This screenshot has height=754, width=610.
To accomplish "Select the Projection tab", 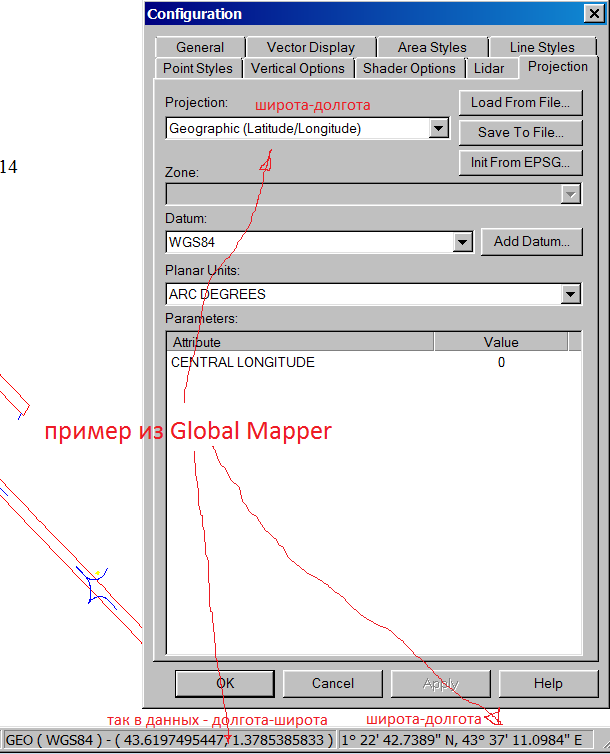I will point(558,67).
